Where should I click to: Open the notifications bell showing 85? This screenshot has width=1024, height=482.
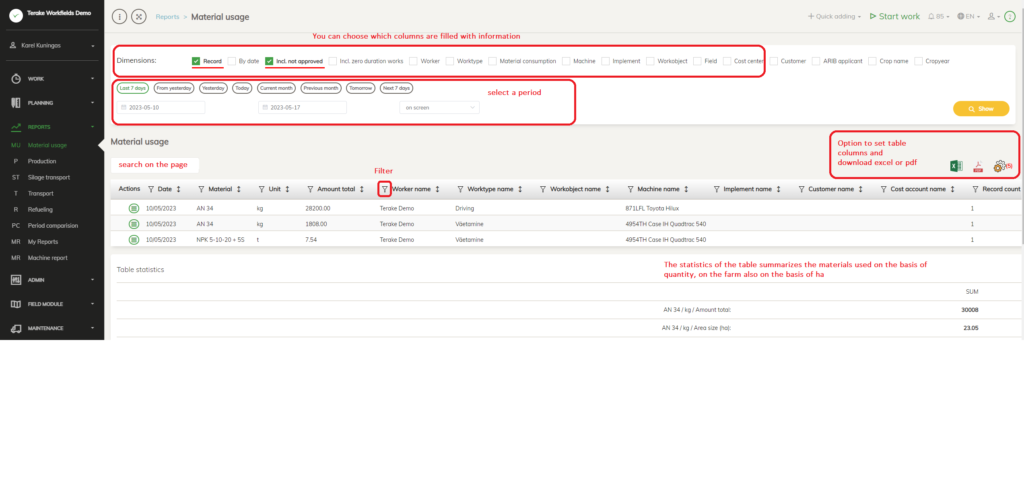[x=938, y=17]
